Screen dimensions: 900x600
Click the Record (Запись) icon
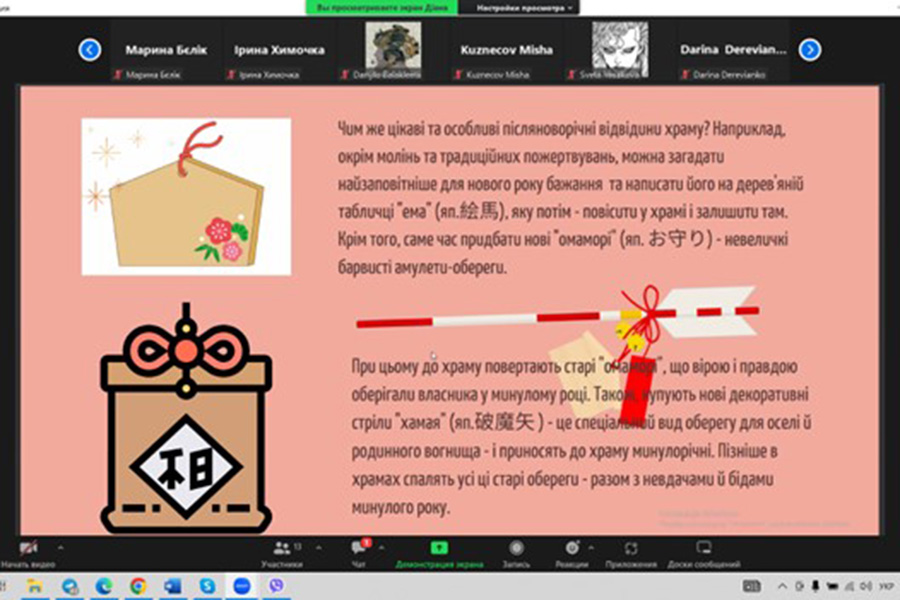pos(516,548)
